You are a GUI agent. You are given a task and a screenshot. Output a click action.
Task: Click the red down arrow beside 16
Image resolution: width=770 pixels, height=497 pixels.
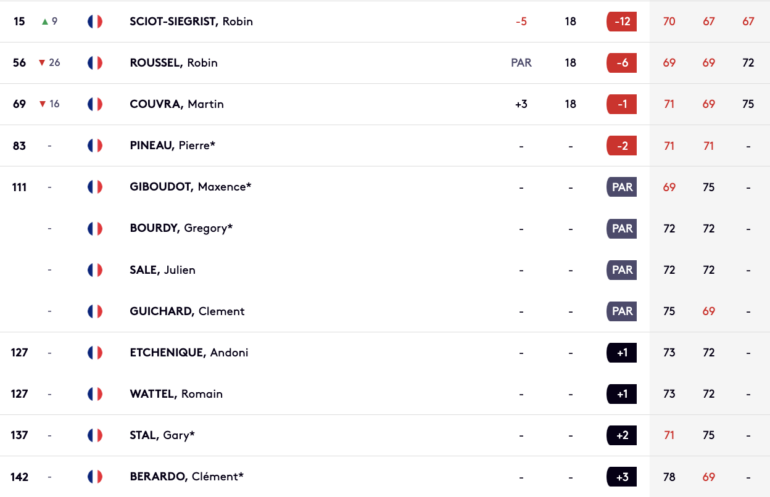(x=42, y=104)
